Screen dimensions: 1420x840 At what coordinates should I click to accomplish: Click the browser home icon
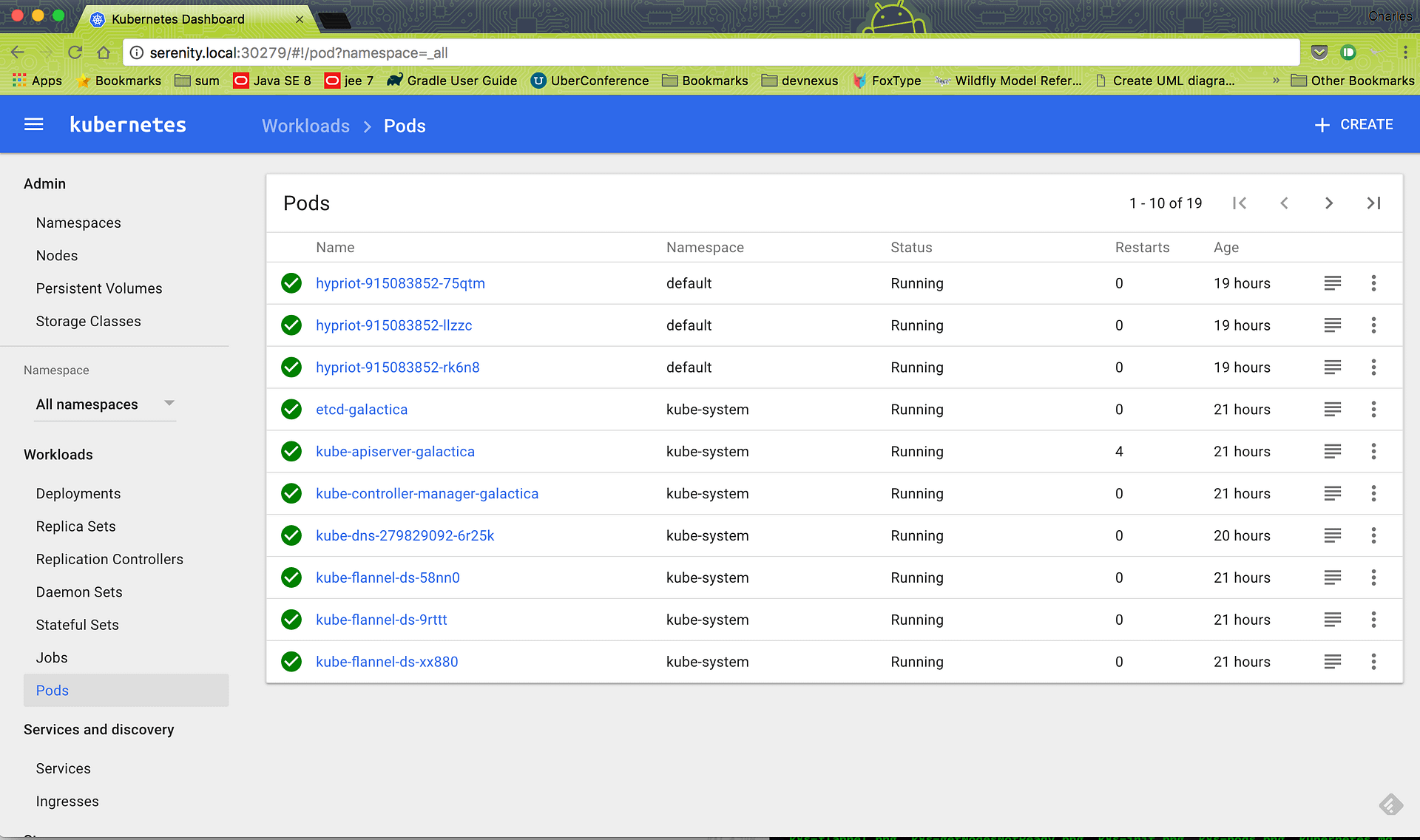[104, 52]
